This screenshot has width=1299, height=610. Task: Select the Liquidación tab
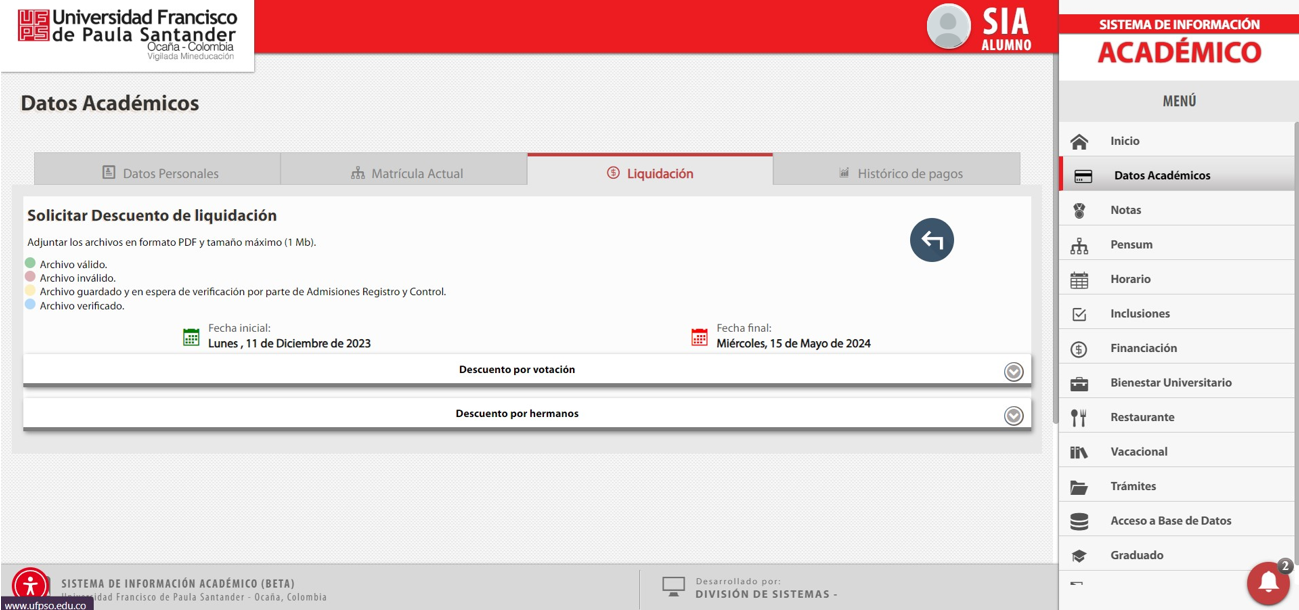coord(650,171)
